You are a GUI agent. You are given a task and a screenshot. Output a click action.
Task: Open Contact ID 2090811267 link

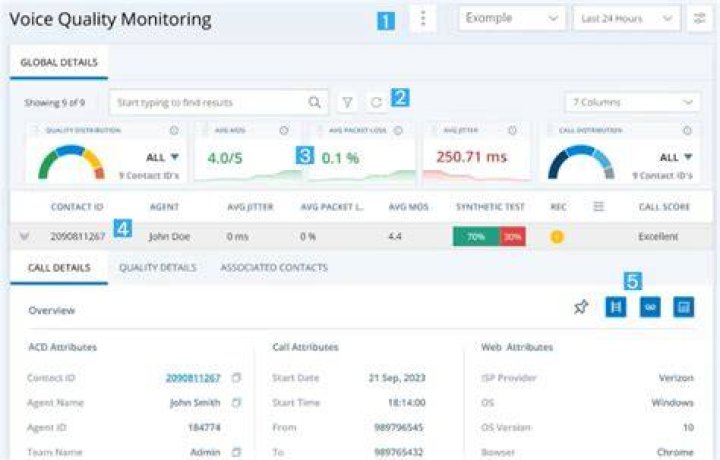193,378
